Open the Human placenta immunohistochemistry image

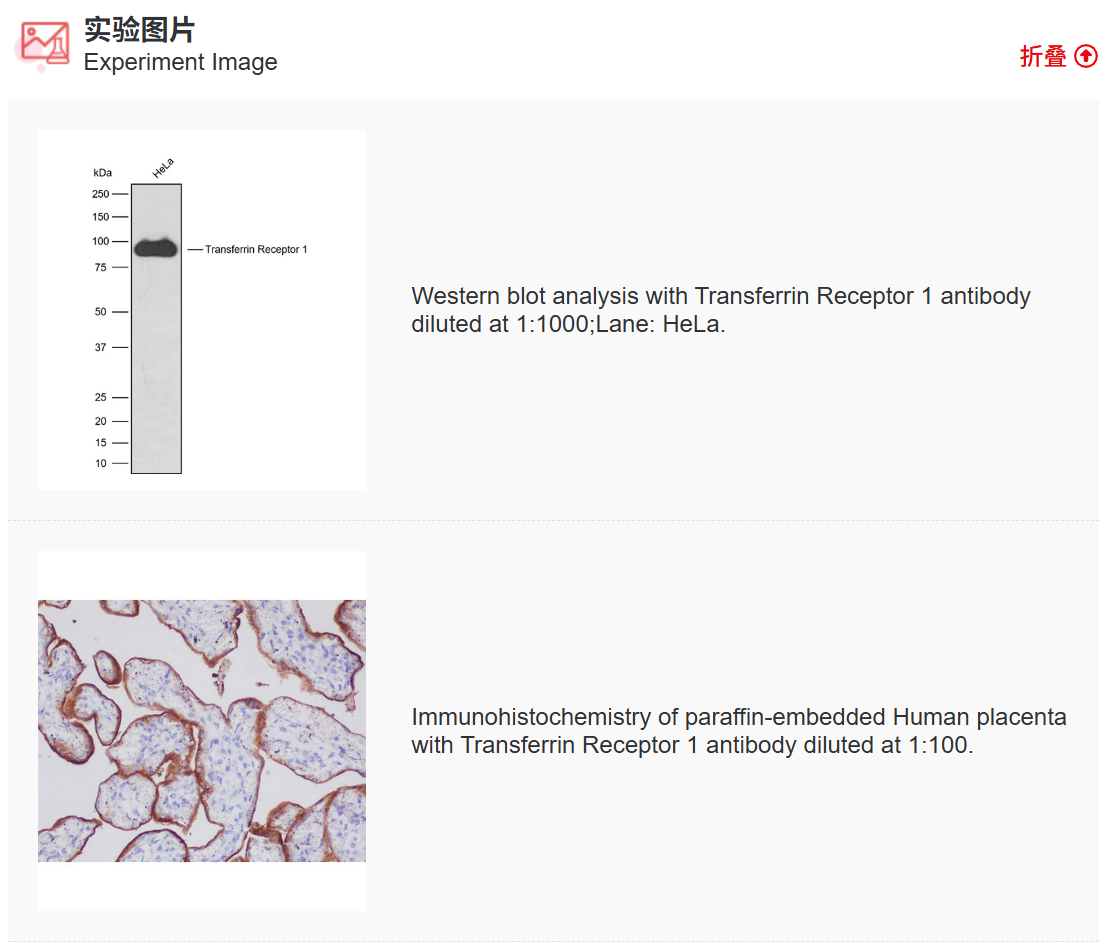[x=200, y=730]
